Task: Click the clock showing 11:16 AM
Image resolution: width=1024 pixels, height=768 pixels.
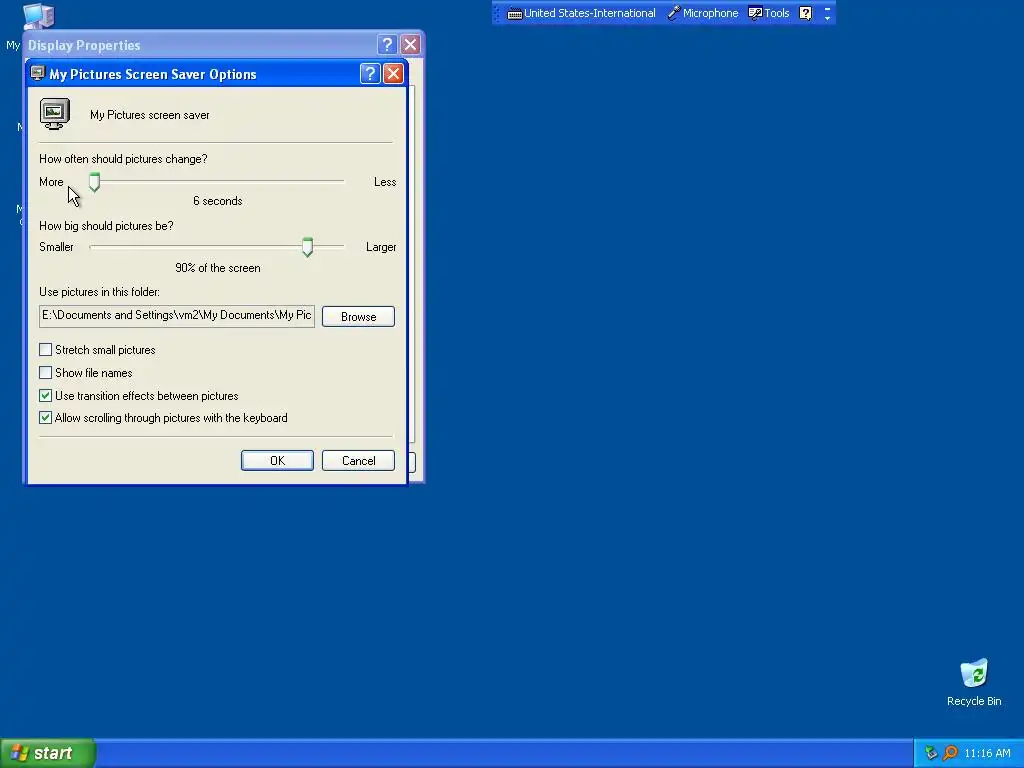Action: [x=987, y=753]
